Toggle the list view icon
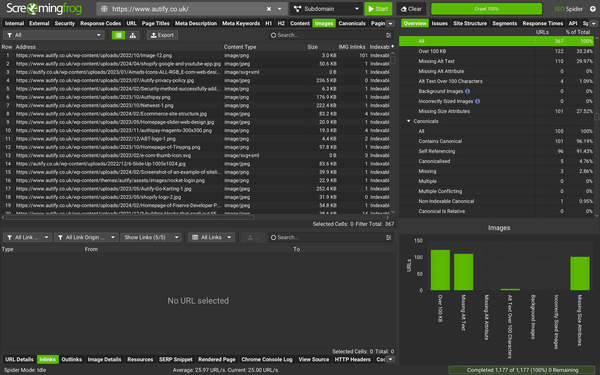The image size is (600, 375). pyautogui.click(x=118, y=35)
